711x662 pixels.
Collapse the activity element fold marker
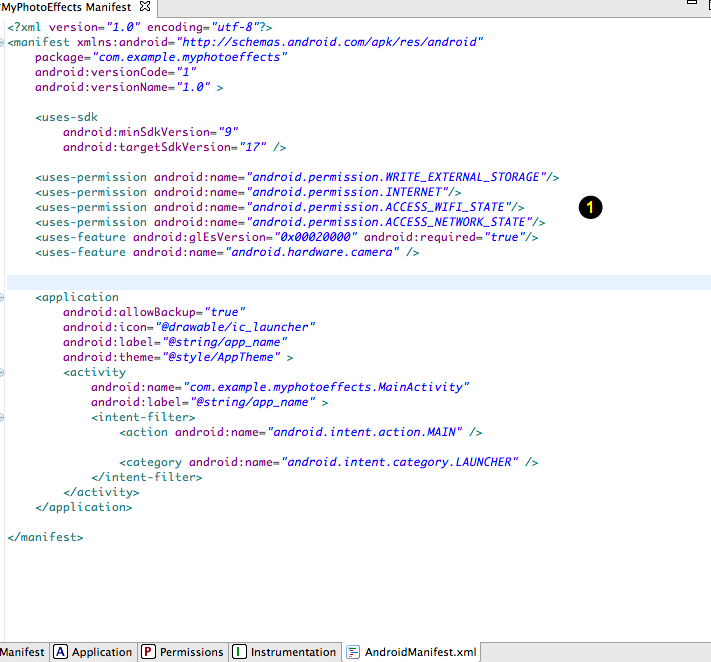click(2, 373)
